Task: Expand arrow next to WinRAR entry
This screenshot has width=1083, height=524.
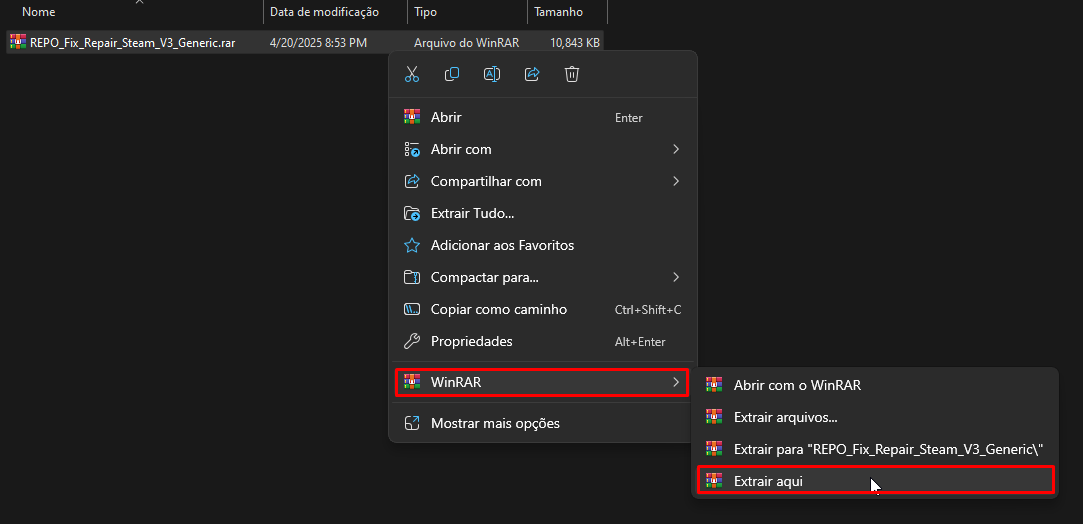Action: (x=676, y=382)
